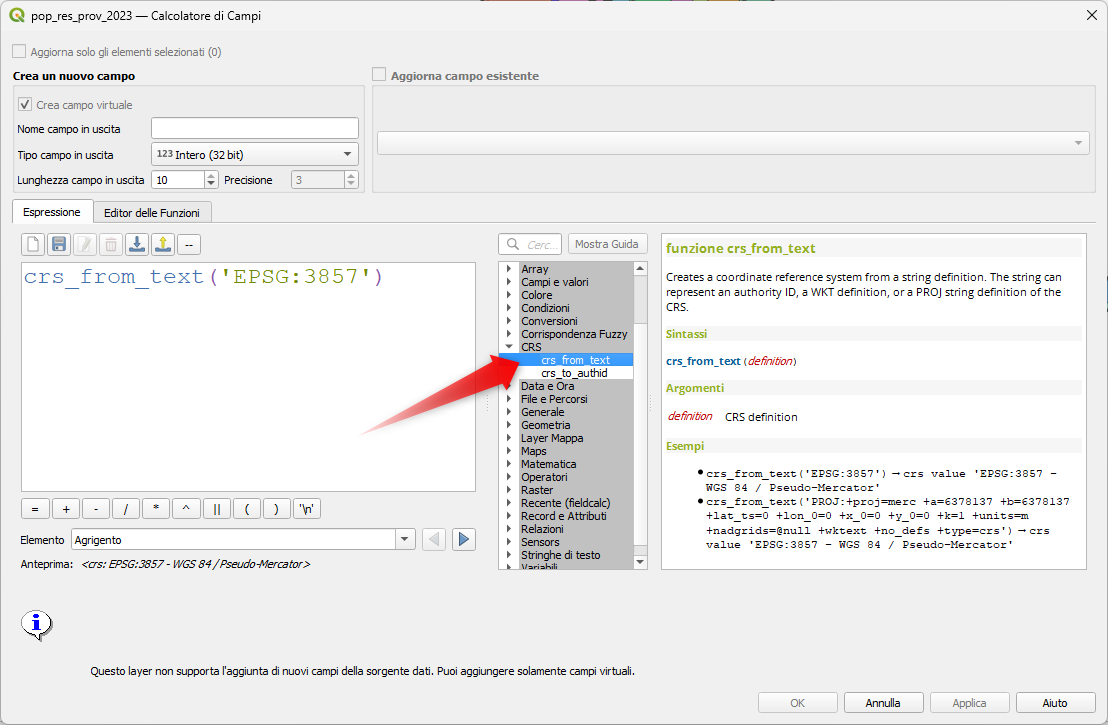
Task: Expand the 'Stringhe di testo' group
Action: tap(509, 555)
